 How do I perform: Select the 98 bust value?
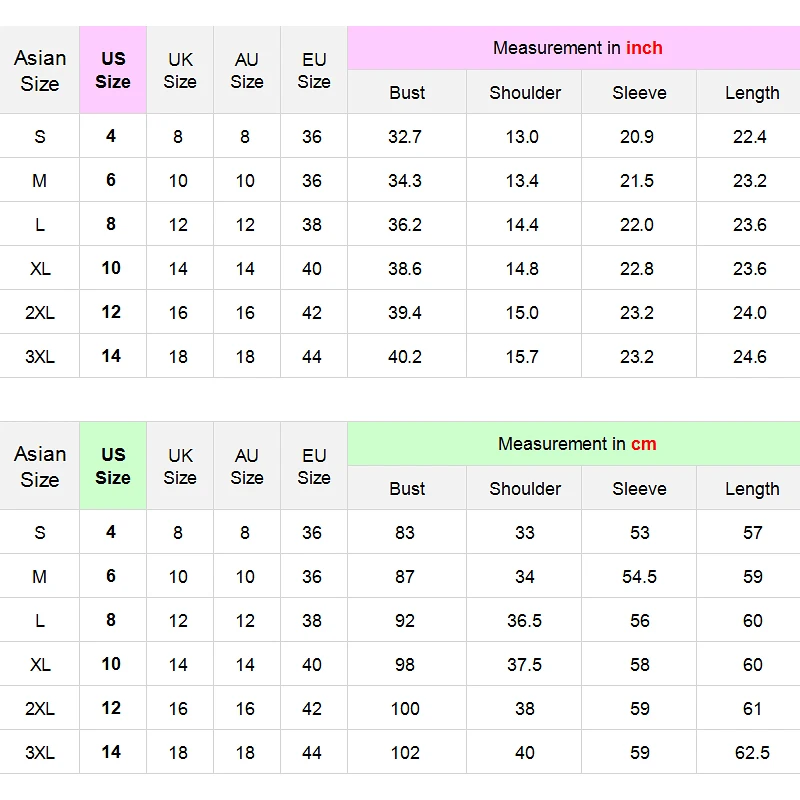point(405,665)
